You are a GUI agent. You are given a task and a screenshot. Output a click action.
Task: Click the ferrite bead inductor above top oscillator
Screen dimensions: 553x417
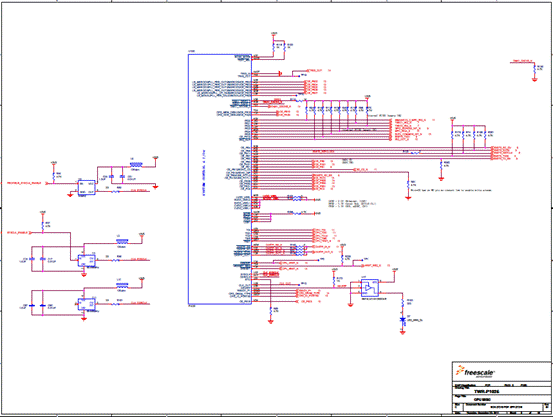coord(136,164)
